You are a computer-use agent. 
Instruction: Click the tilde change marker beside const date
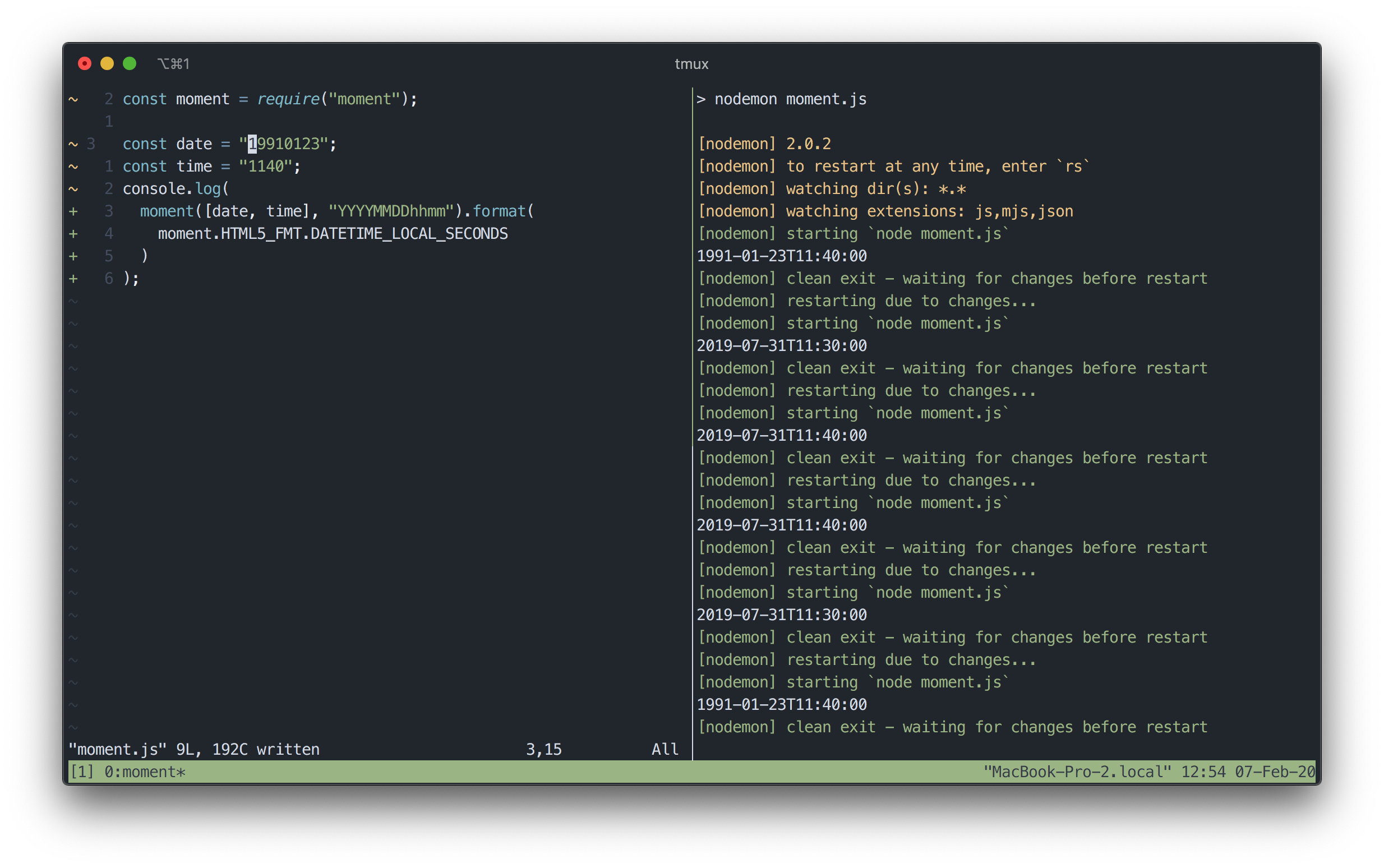(x=73, y=144)
